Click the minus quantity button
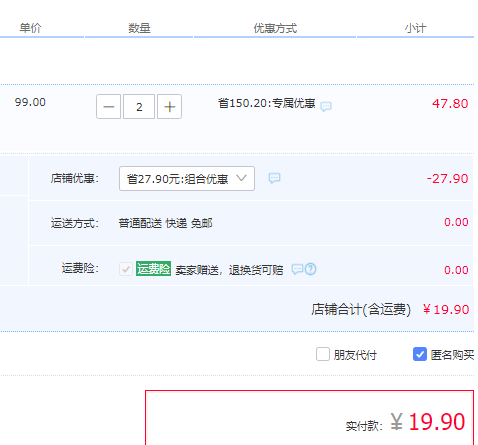This screenshot has width=478, height=445. point(108,107)
